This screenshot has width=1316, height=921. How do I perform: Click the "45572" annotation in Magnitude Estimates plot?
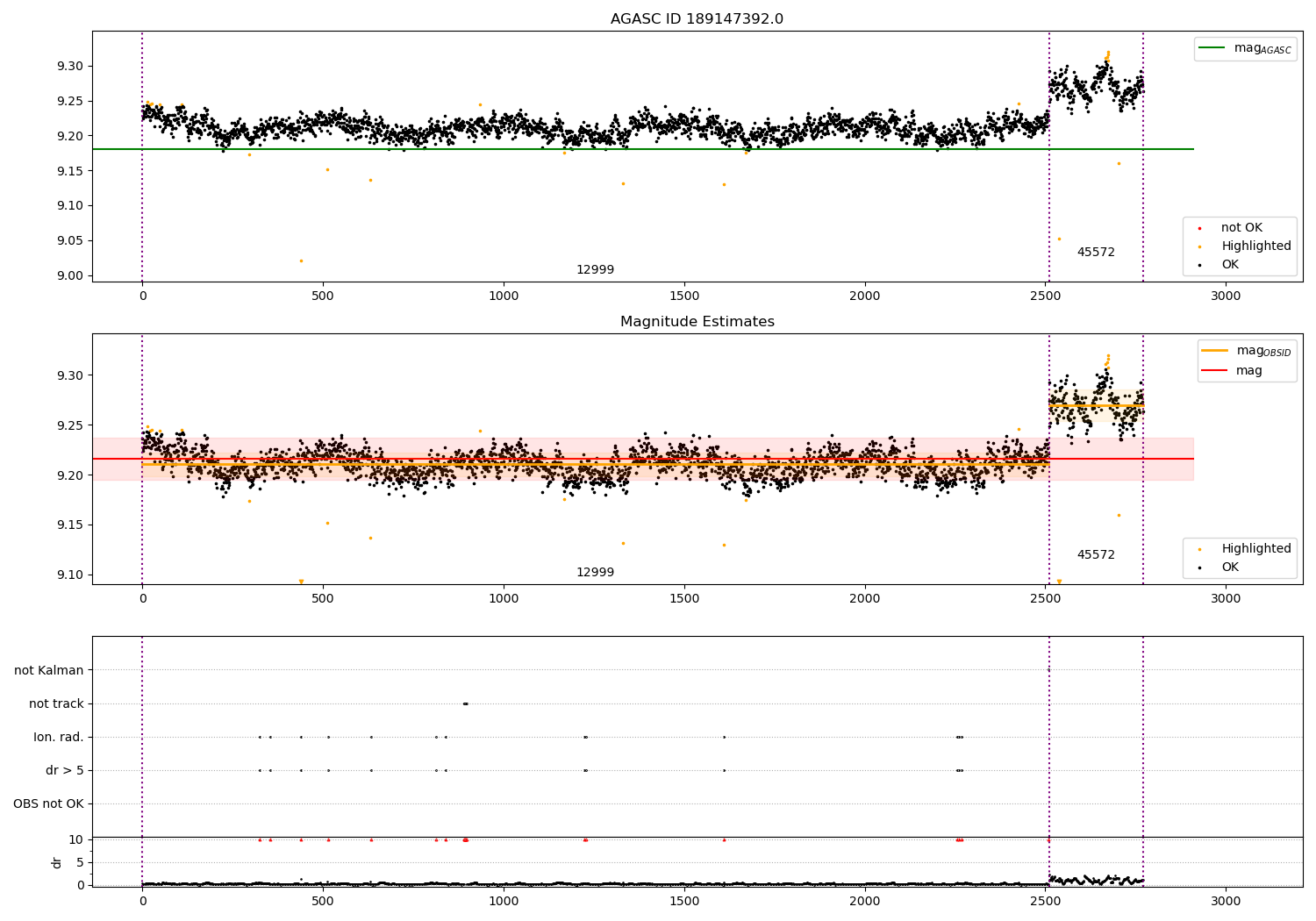coord(1096,555)
